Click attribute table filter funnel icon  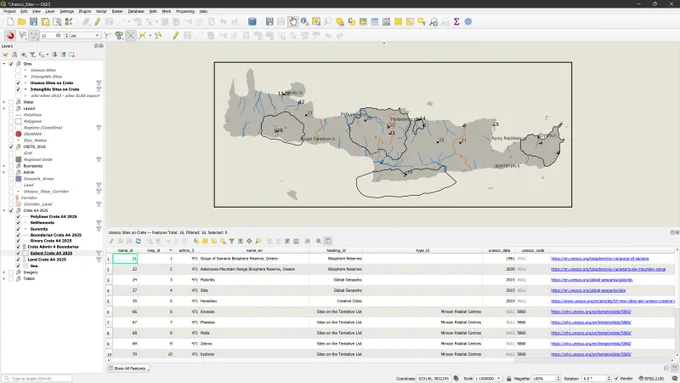tap(232, 241)
